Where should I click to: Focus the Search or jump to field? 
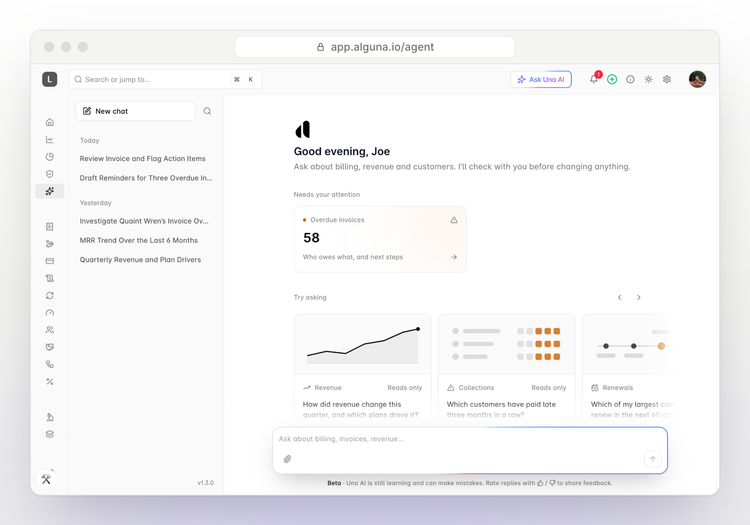click(x=165, y=79)
